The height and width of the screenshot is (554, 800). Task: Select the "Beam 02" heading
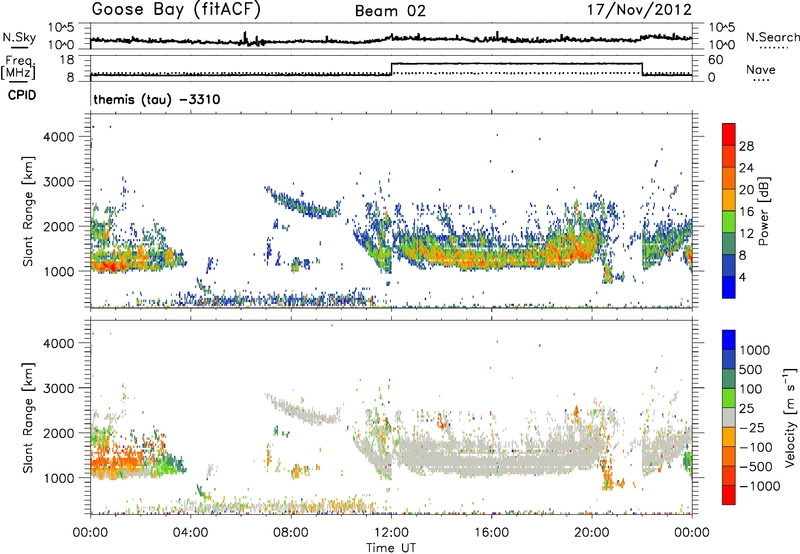coord(390,11)
